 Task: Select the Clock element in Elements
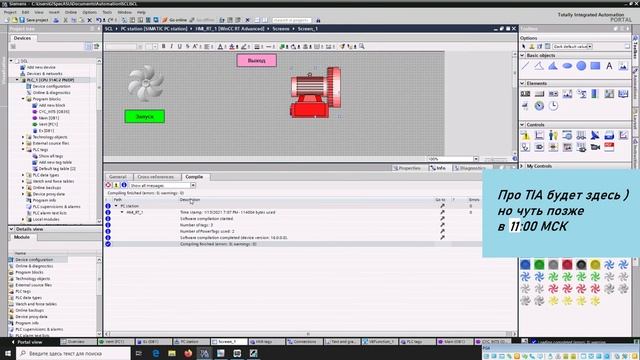pyautogui.click(x=553, y=106)
